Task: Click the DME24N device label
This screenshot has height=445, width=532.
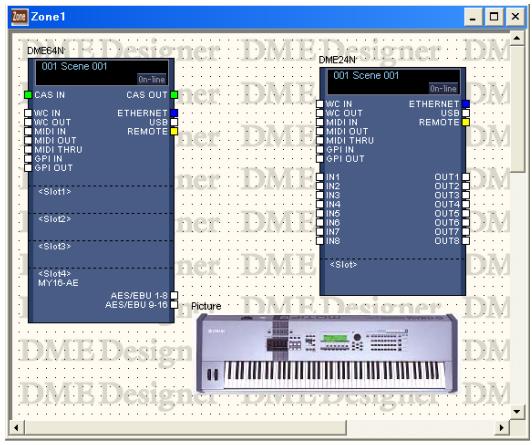Action: click(337, 60)
